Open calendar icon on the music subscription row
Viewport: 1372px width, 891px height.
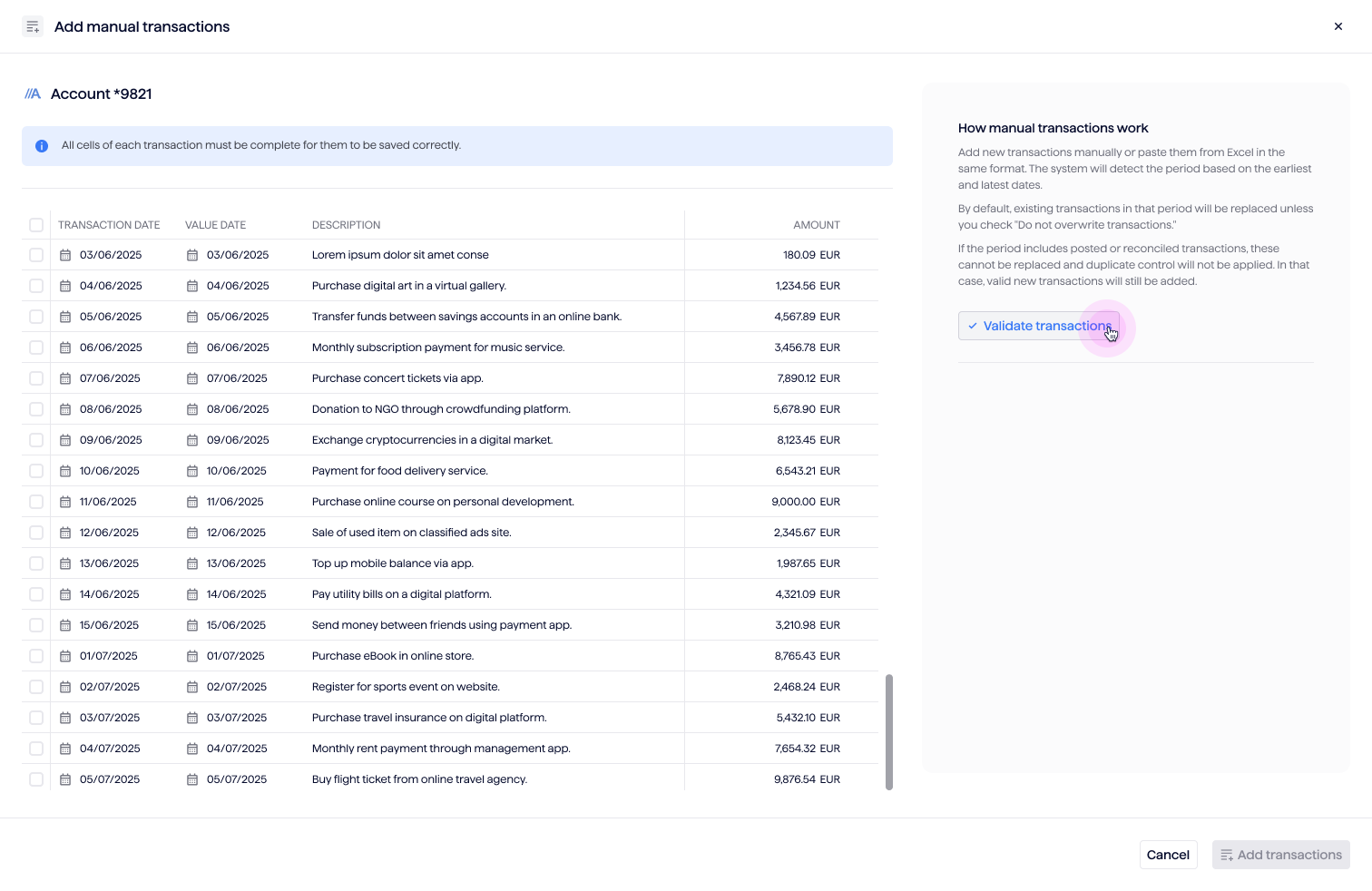pos(64,347)
